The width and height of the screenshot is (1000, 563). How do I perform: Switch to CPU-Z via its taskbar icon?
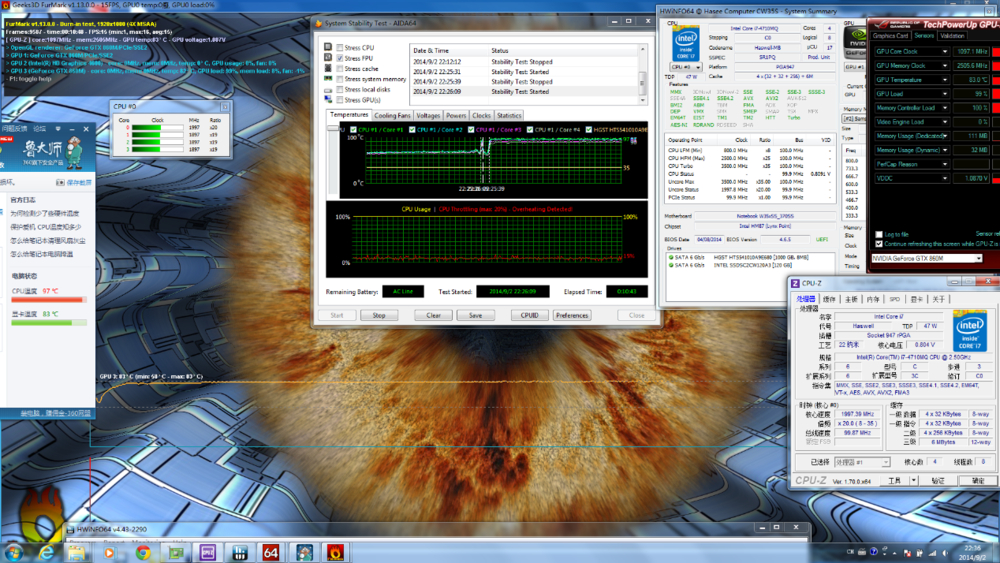(207, 552)
